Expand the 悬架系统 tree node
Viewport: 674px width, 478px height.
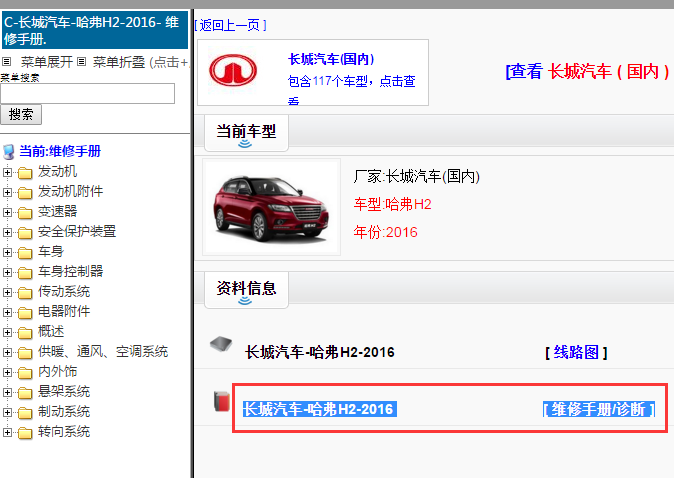coord(7,392)
